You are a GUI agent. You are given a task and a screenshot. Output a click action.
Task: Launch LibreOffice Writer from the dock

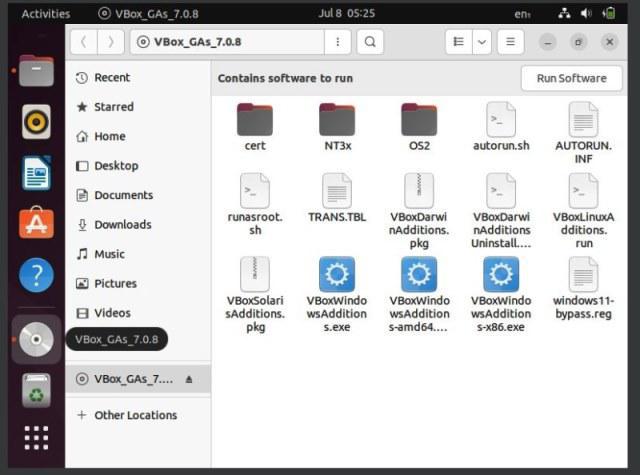(x=36, y=173)
